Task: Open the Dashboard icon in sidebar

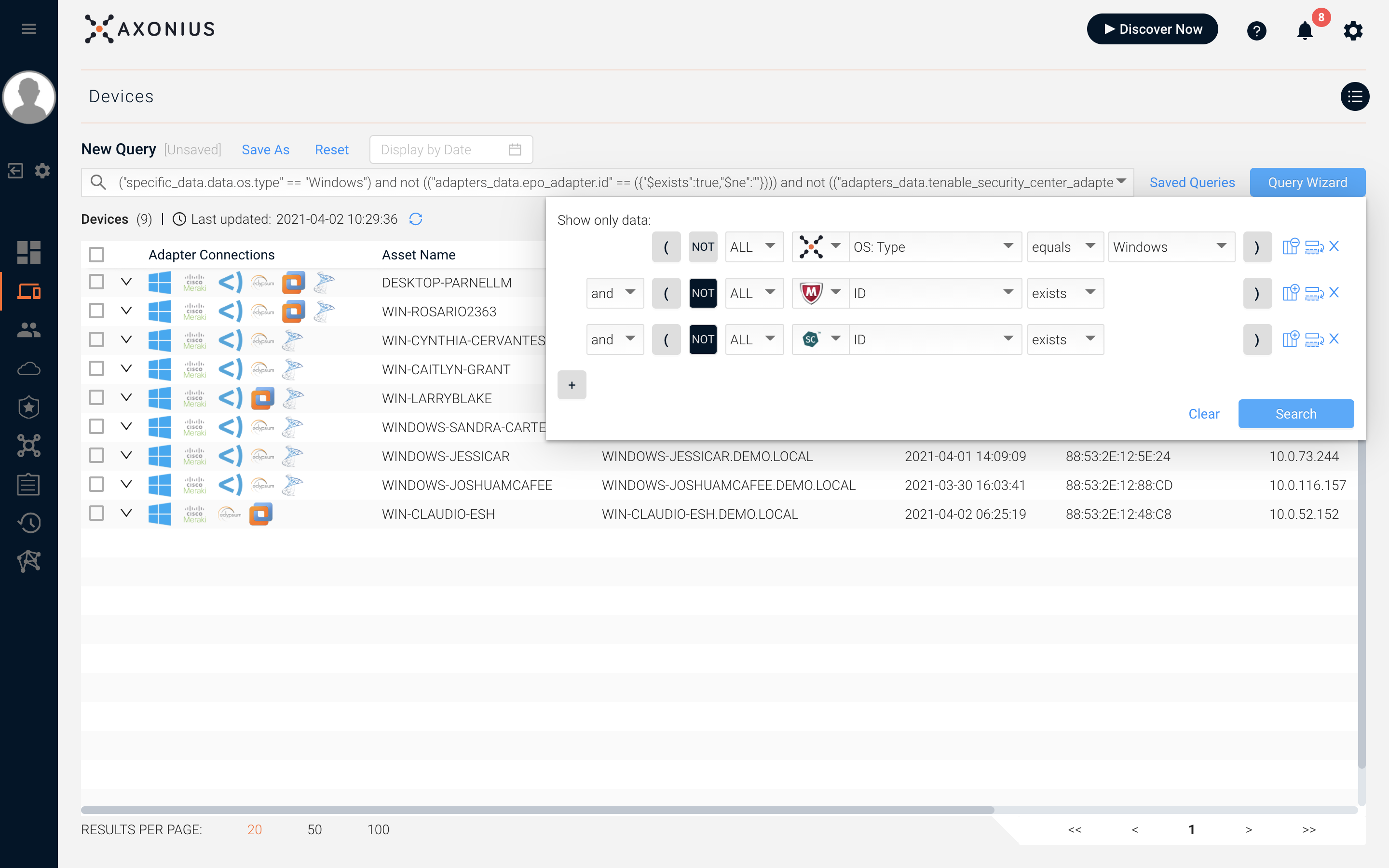Action: tap(29, 253)
